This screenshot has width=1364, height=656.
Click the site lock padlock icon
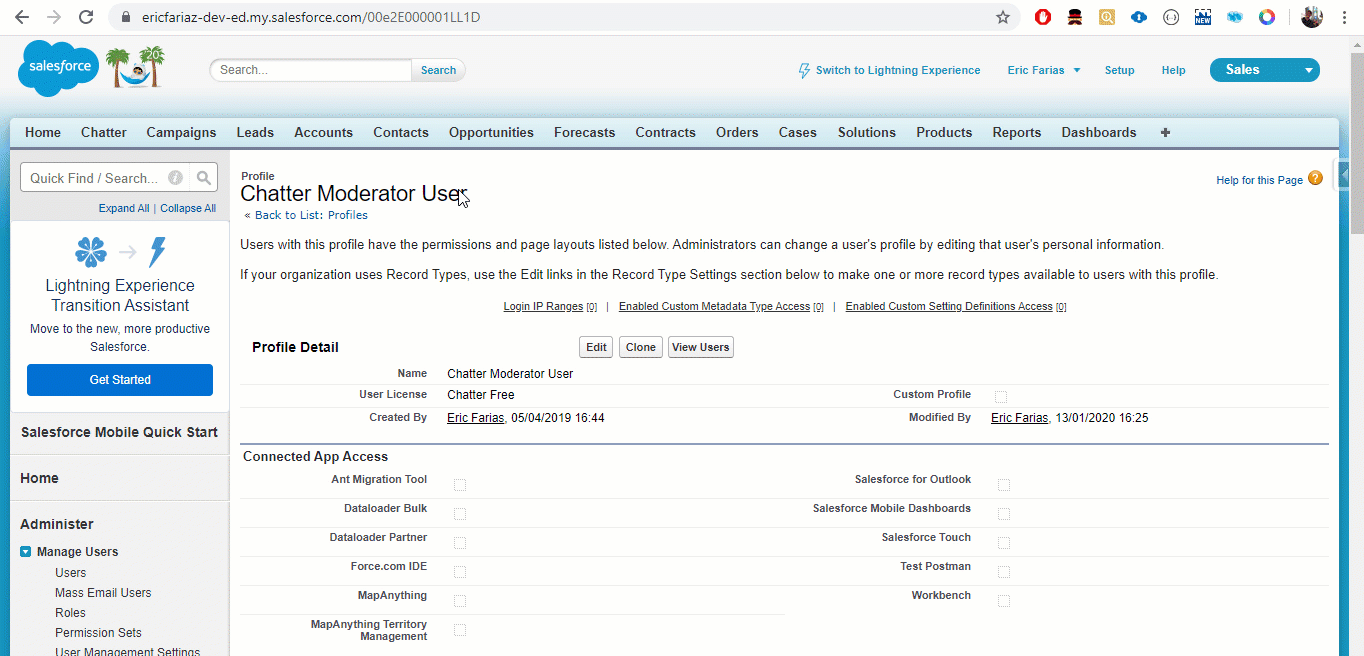(125, 17)
